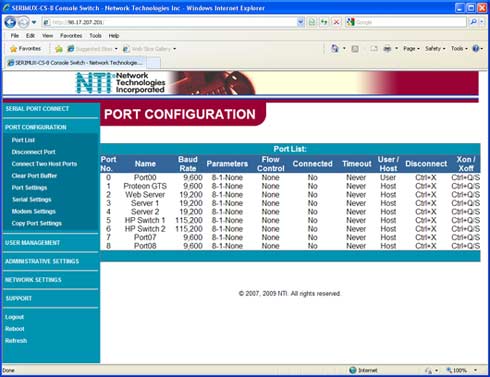Click the HP Switch 2 port name
The width and height of the screenshot is (490, 377).
[x=145, y=229]
